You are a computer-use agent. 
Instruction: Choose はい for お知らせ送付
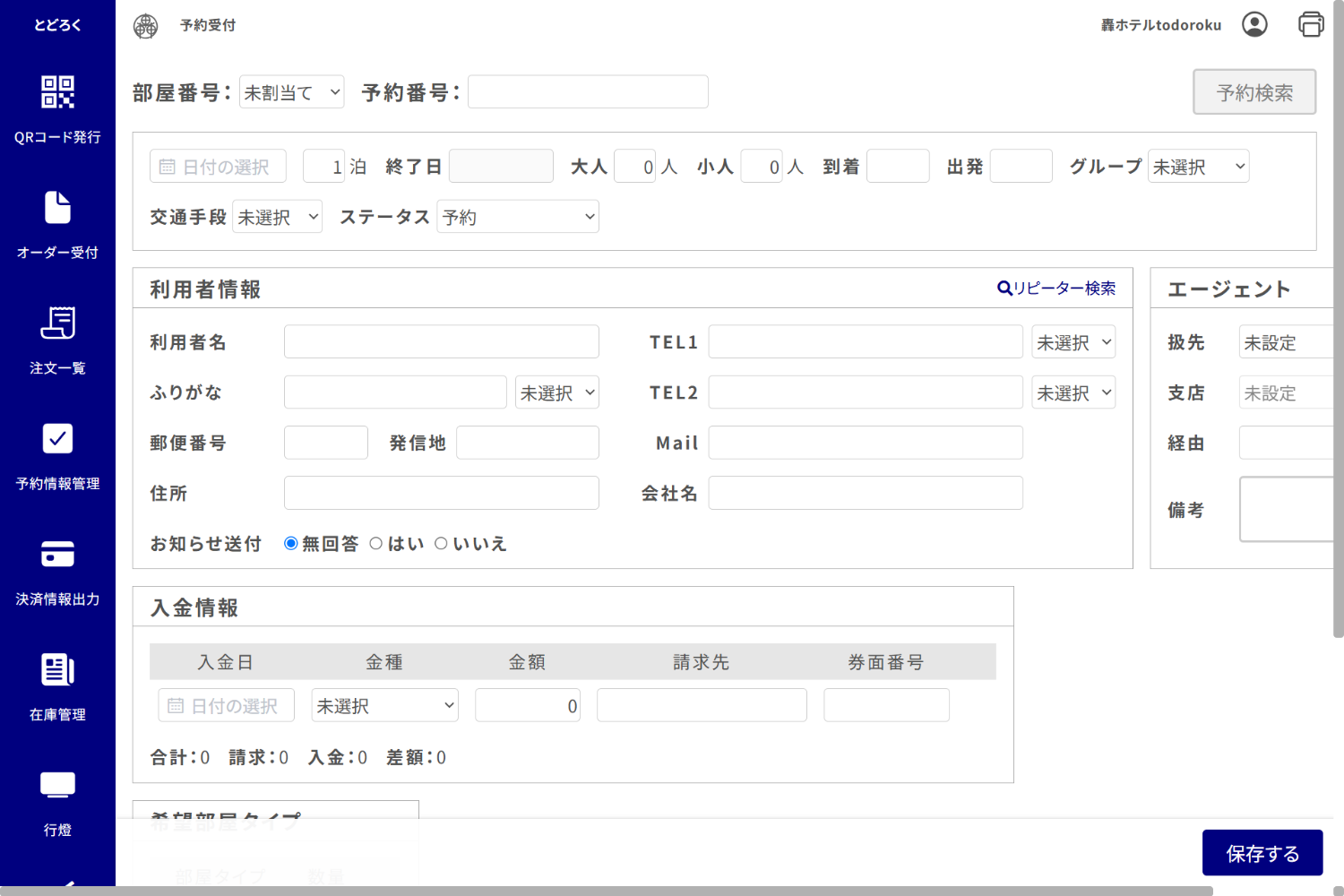point(376,543)
